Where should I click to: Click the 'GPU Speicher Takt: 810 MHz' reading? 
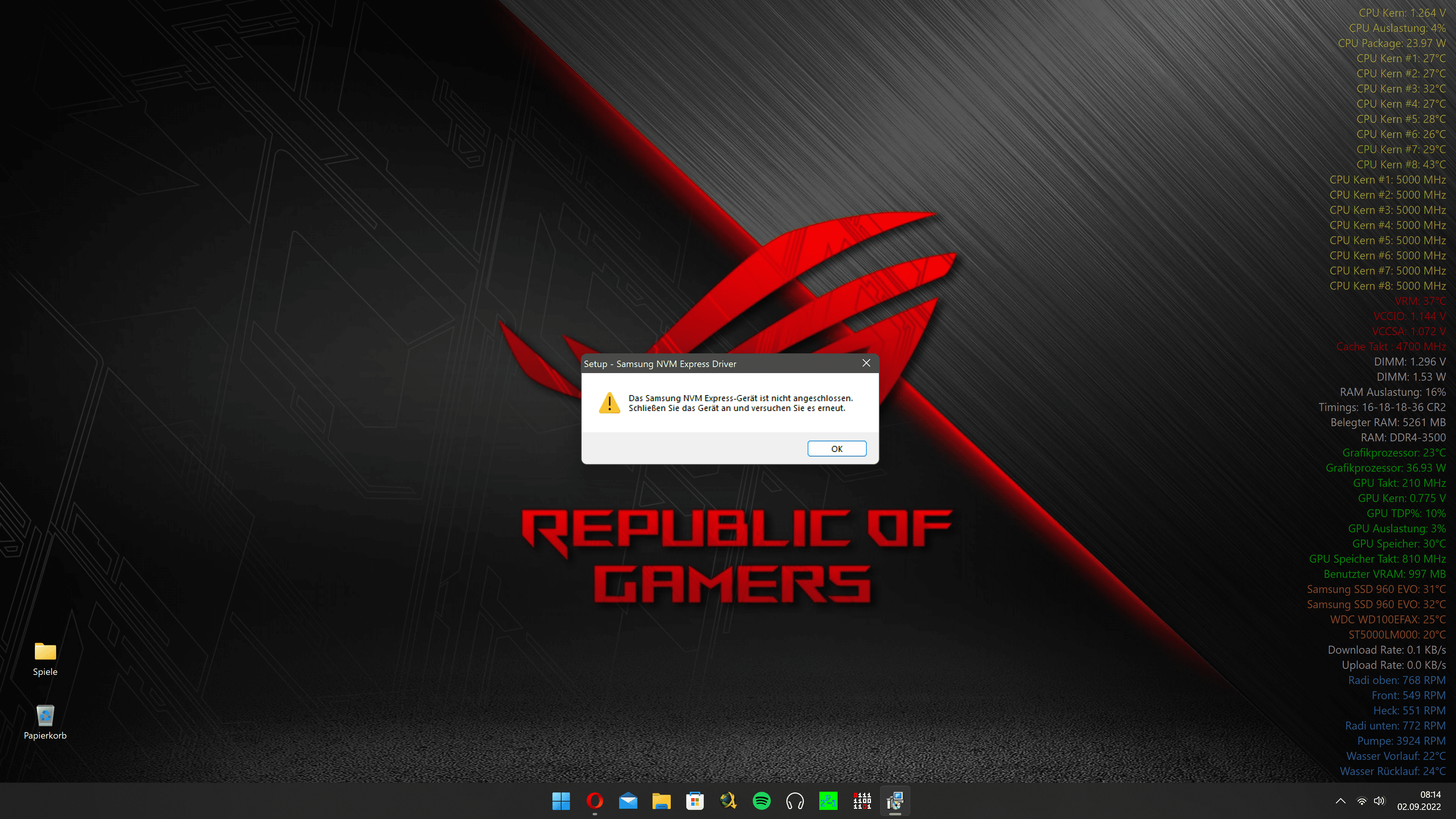point(1377,559)
